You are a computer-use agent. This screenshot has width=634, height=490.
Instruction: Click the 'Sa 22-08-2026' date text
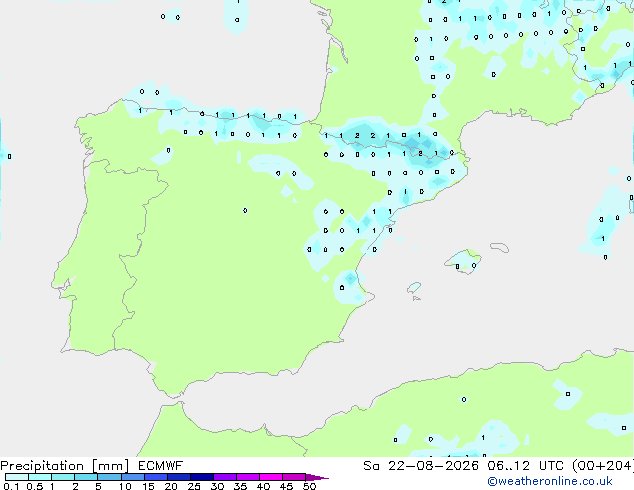(x=421, y=466)
